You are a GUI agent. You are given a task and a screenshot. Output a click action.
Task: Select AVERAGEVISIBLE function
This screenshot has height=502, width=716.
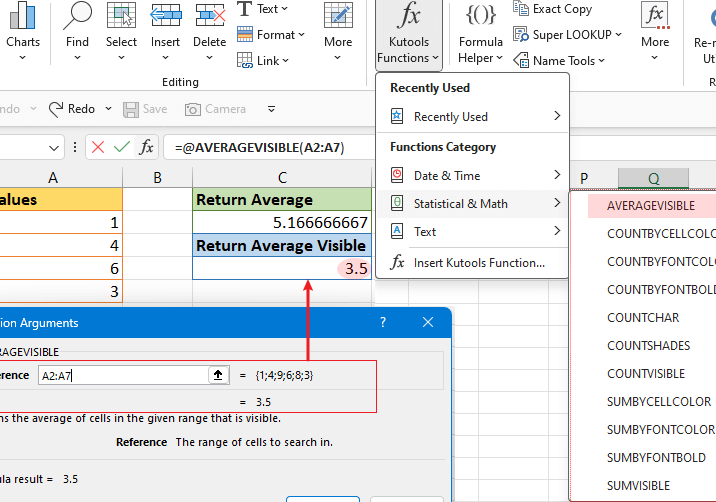tap(652, 206)
